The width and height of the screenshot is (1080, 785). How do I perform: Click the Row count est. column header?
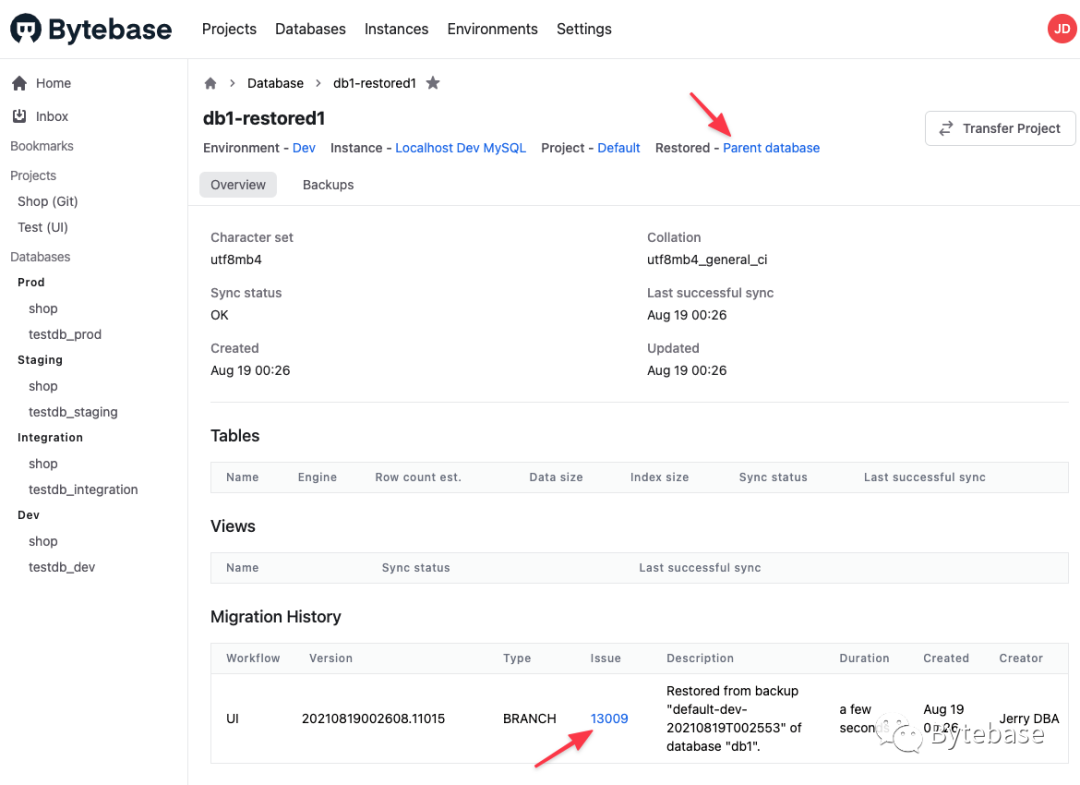point(418,477)
